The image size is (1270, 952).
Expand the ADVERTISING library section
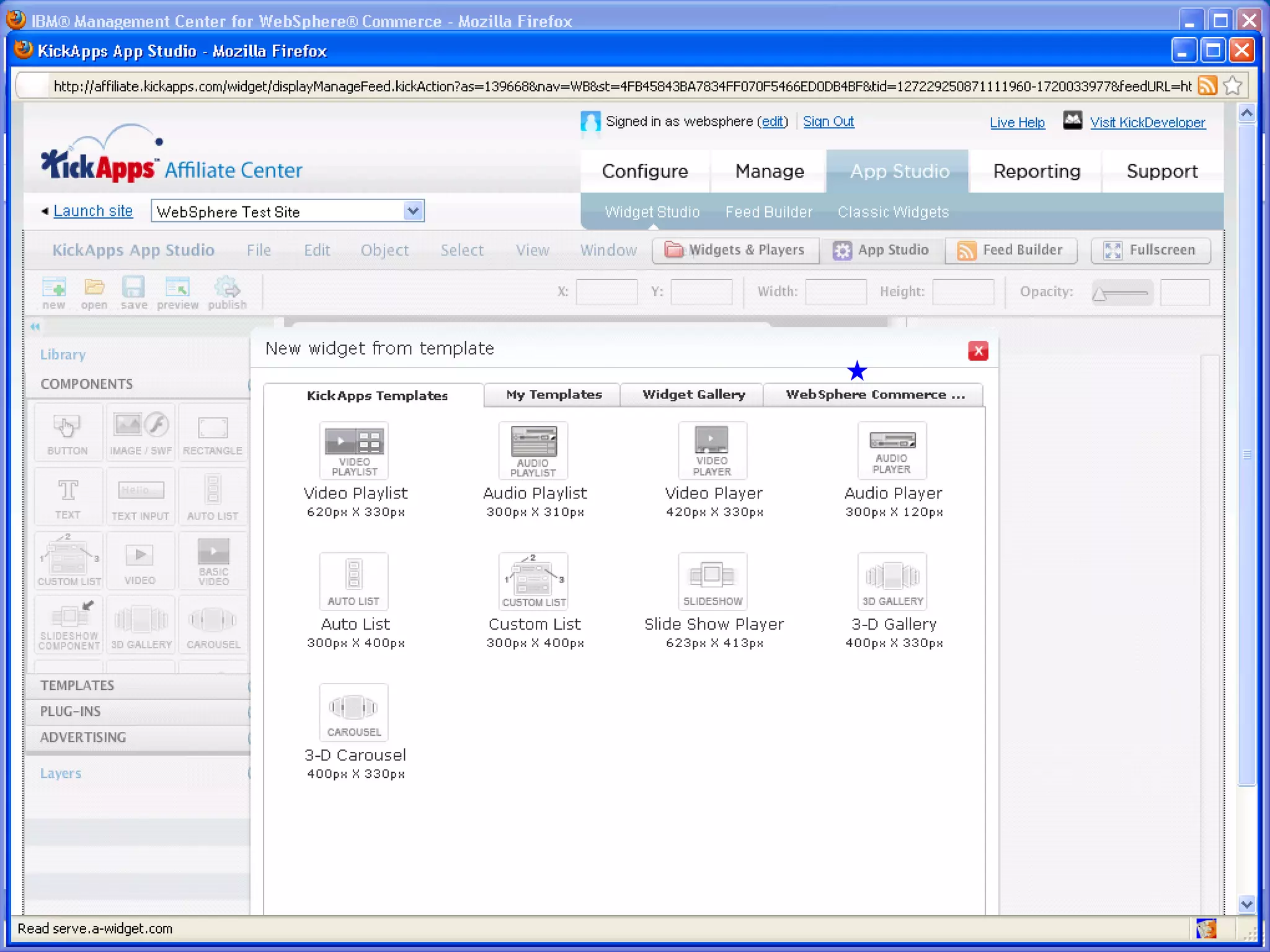pos(83,737)
